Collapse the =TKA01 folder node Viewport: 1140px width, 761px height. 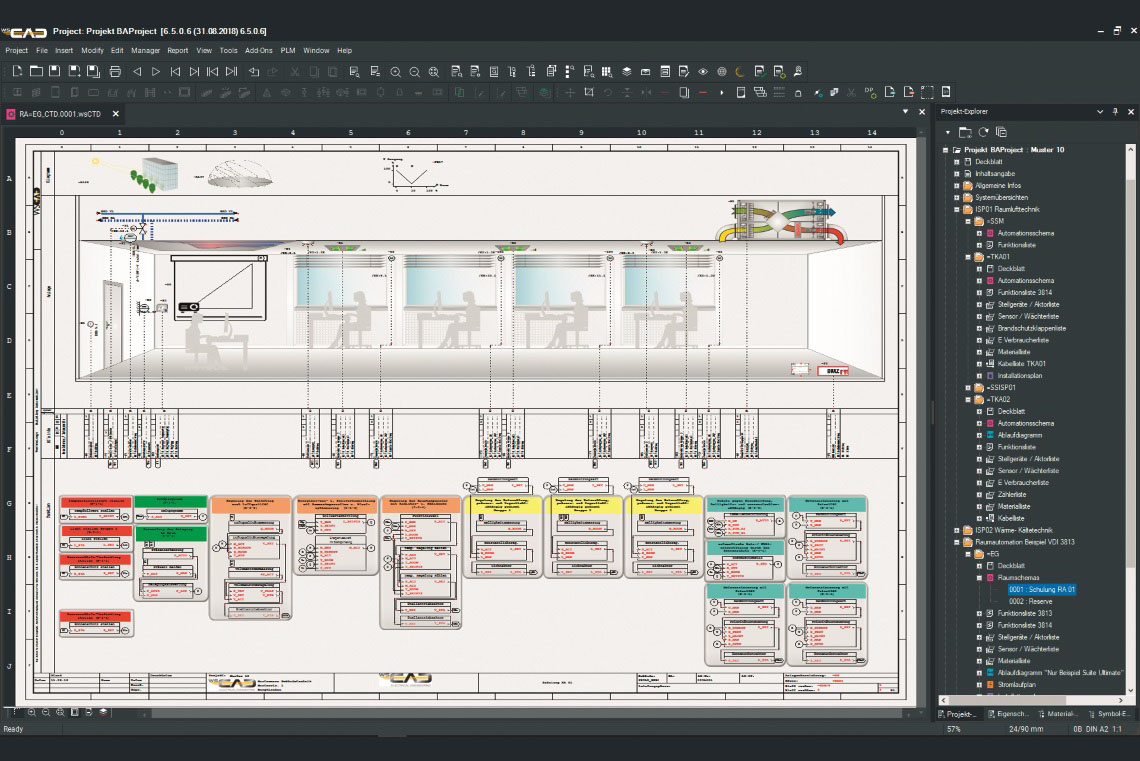pyautogui.click(x=968, y=257)
